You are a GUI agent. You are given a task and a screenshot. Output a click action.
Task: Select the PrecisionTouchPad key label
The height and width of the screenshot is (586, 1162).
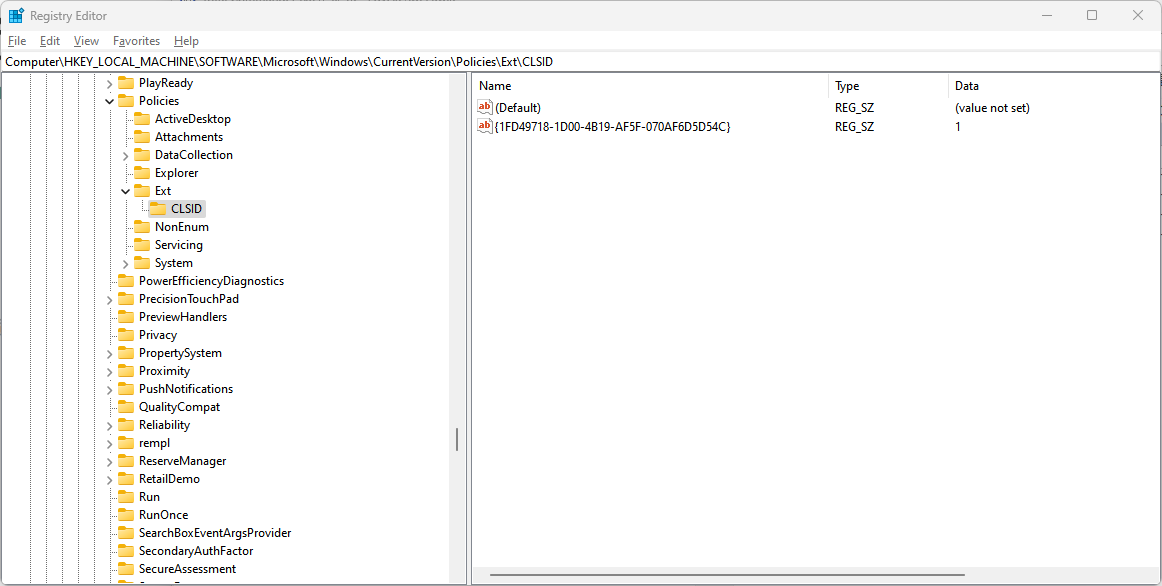click(x=189, y=299)
